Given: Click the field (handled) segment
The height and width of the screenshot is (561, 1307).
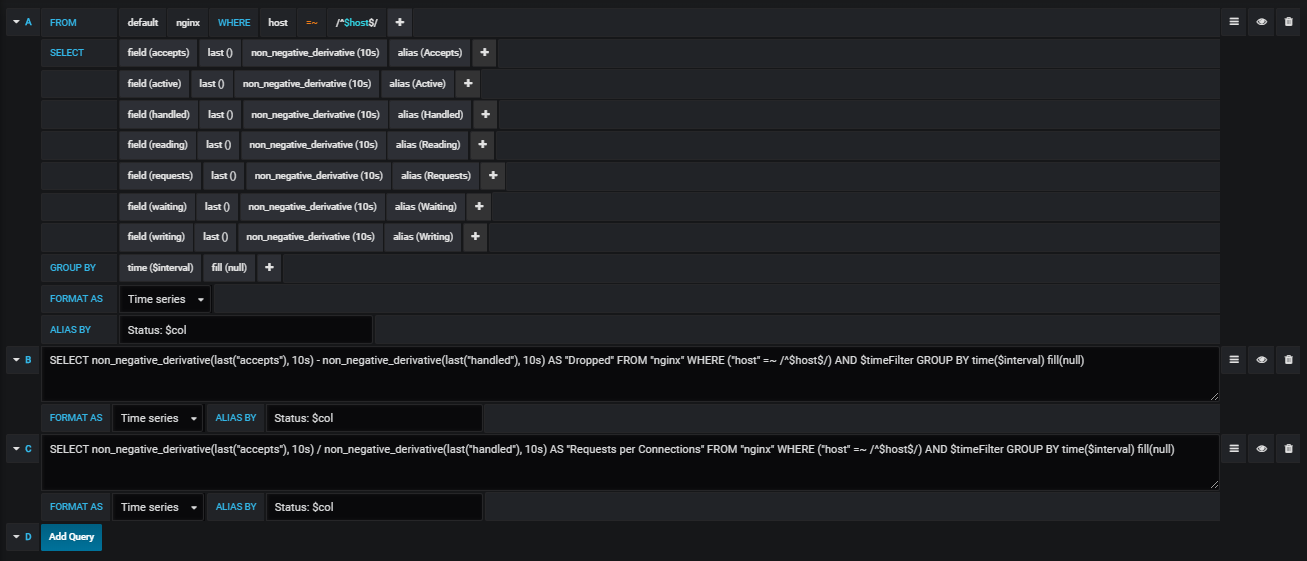Looking at the screenshot, I should point(159,115).
